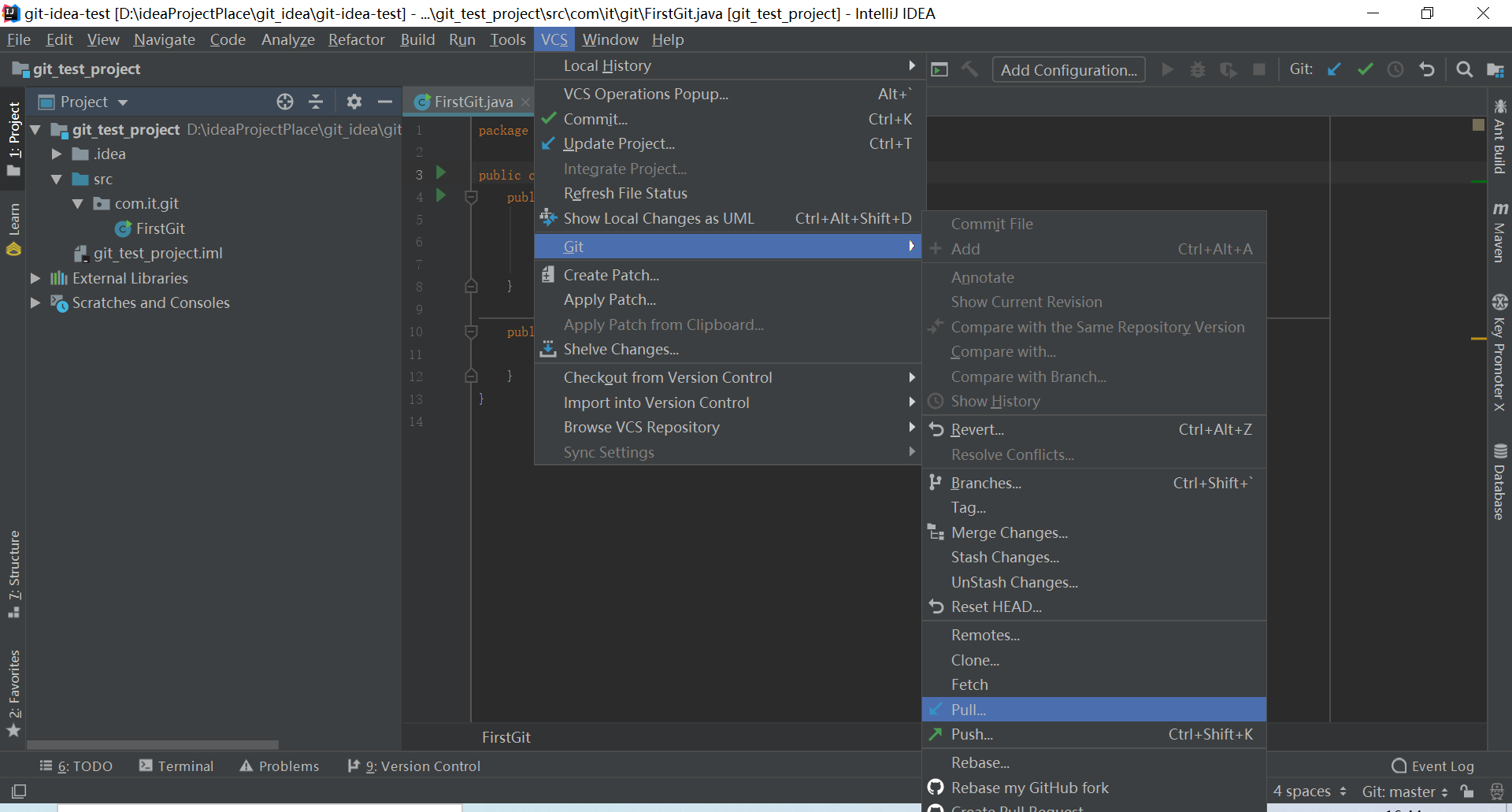Open the Database side panel
The width and height of the screenshot is (1512, 812).
click(1499, 482)
